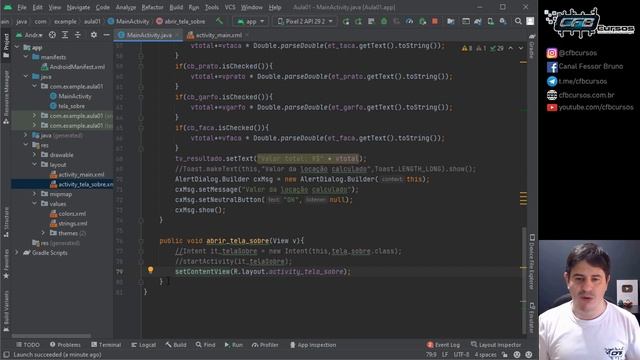The height and width of the screenshot is (360, 640).
Task: Open the Android view selector dropdown
Action: coord(29,35)
